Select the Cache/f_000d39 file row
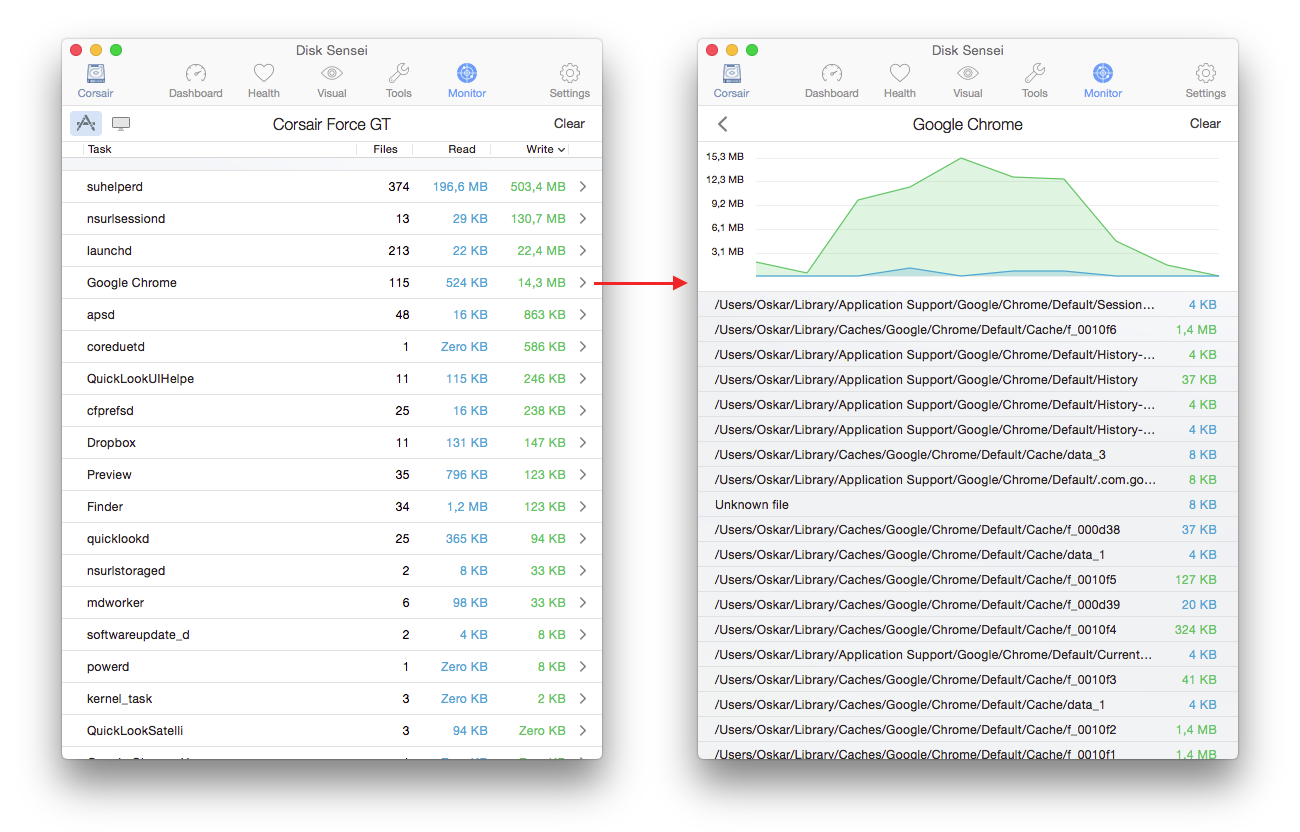This screenshot has height=832, width=1300. (x=968, y=605)
